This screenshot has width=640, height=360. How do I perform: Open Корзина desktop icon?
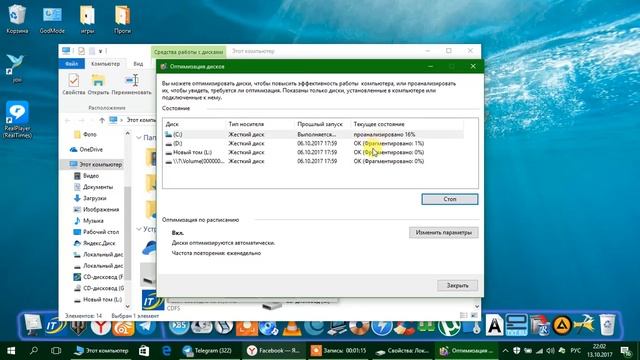point(17,19)
